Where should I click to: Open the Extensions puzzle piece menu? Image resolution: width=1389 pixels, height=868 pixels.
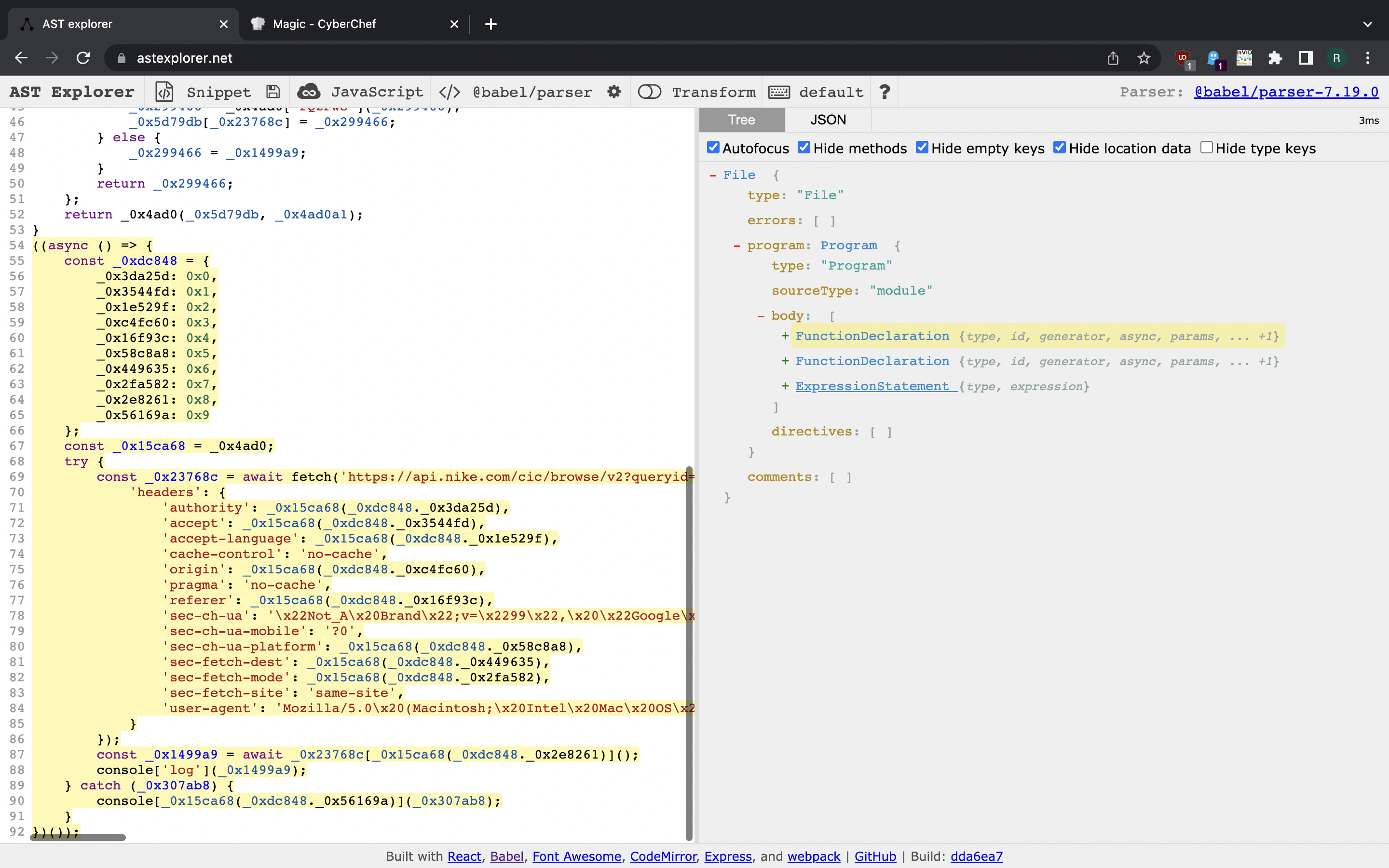(x=1275, y=58)
